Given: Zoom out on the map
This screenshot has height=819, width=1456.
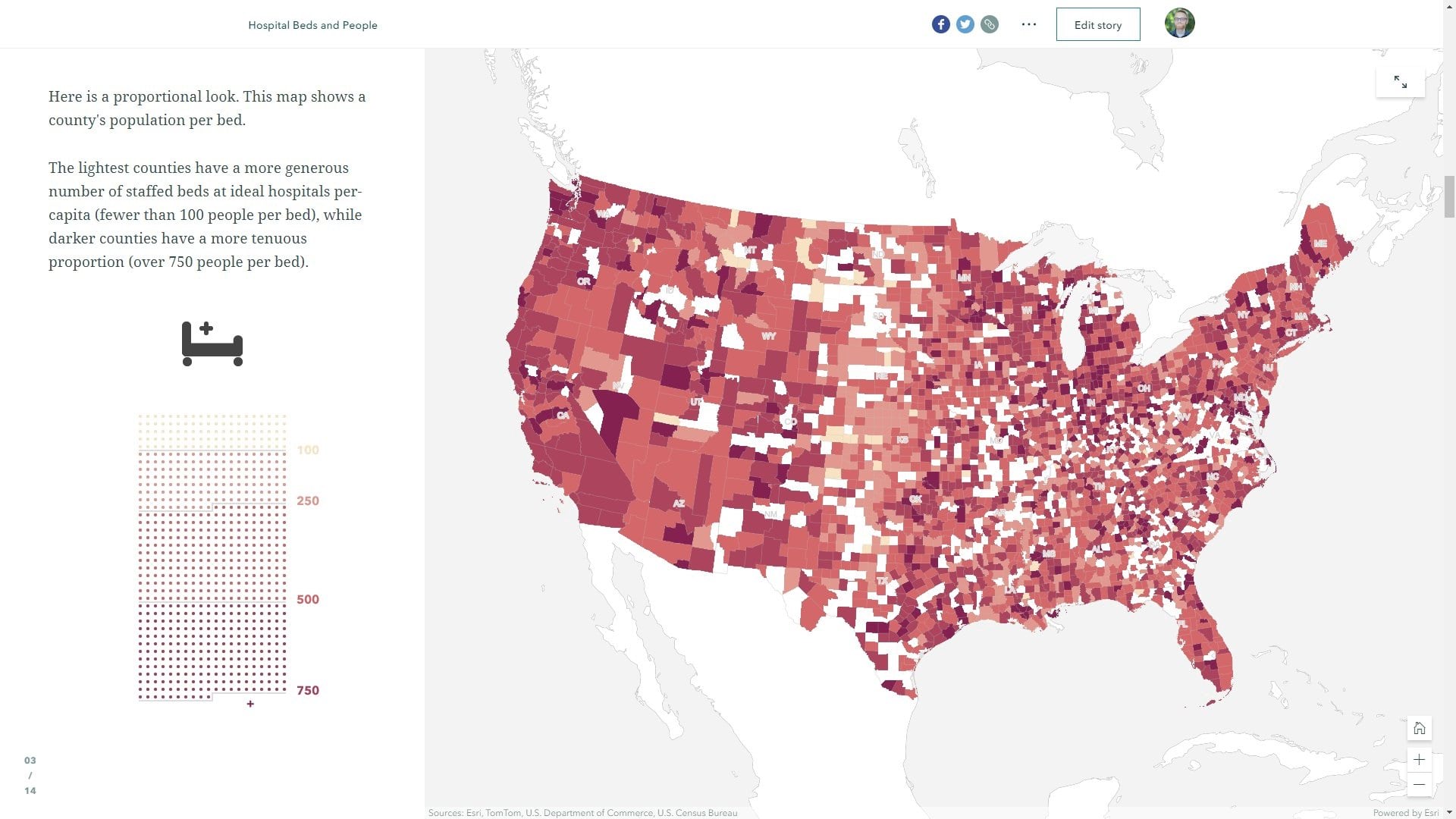Looking at the screenshot, I should 1419,784.
